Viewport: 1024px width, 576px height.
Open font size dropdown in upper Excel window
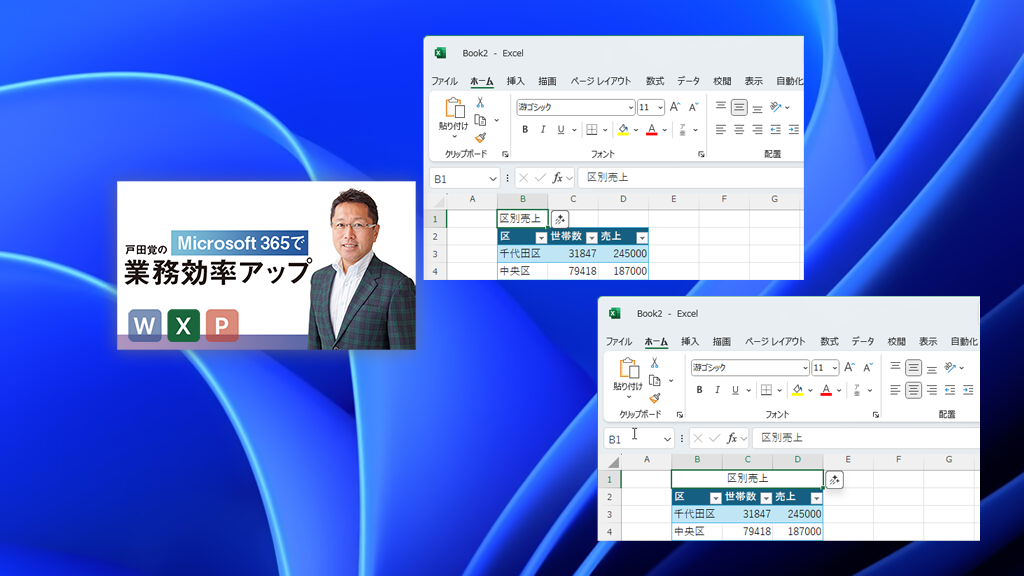click(x=660, y=107)
